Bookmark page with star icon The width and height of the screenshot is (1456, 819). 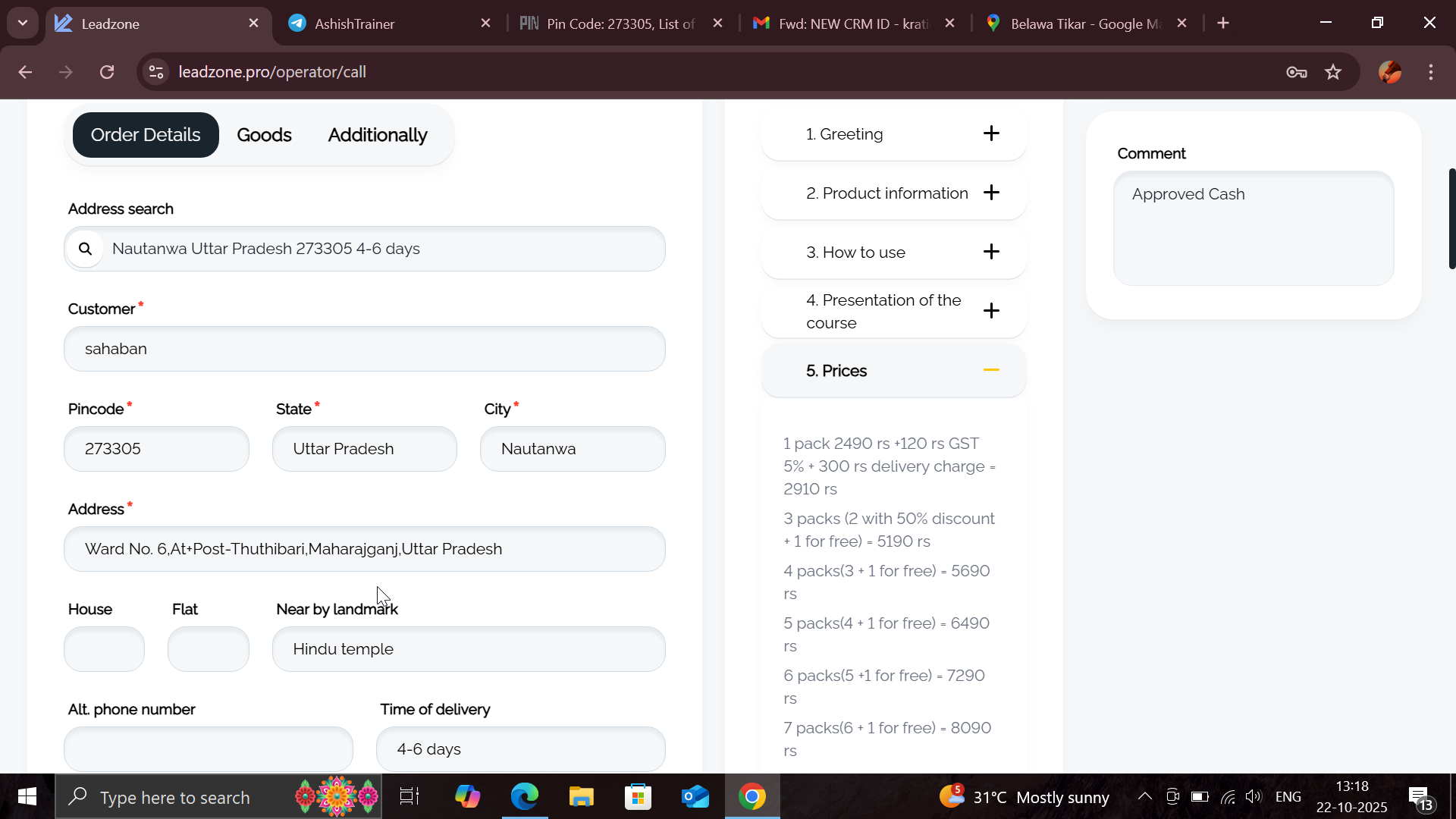tap(1333, 72)
